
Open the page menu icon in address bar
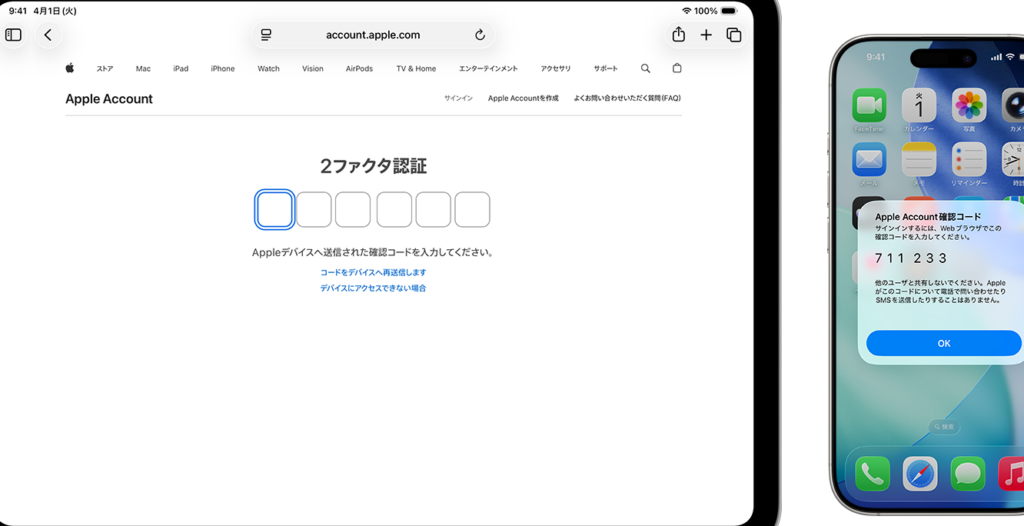[x=266, y=35]
